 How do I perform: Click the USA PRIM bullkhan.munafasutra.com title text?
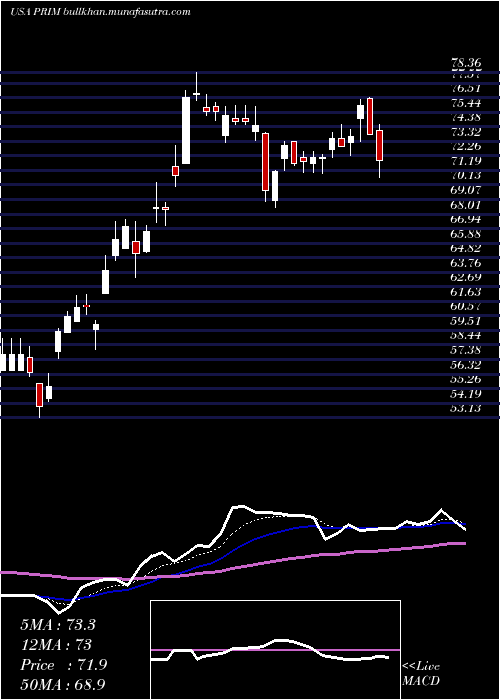point(100,12)
